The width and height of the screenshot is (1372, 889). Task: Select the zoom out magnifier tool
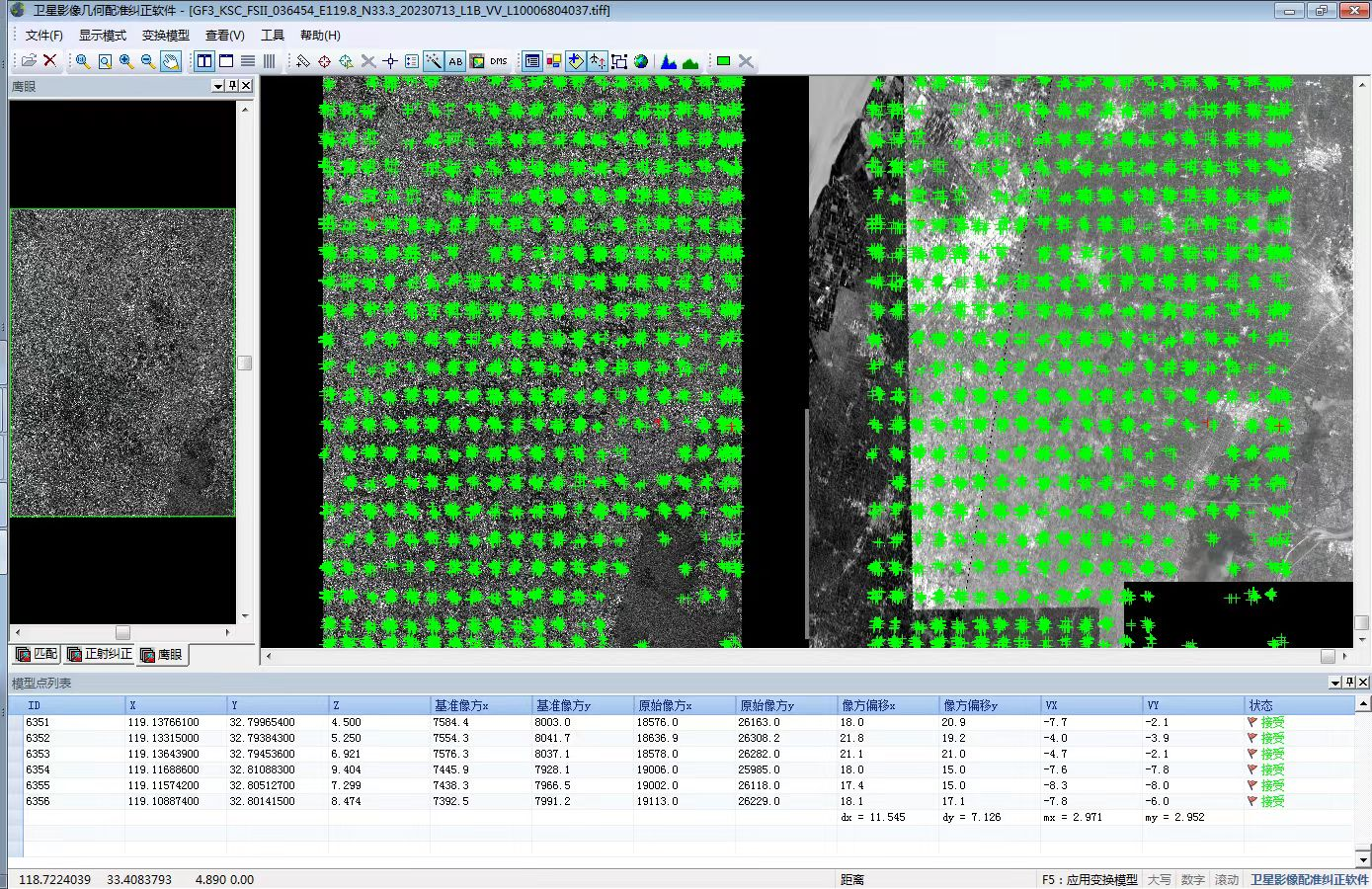point(148,61)
